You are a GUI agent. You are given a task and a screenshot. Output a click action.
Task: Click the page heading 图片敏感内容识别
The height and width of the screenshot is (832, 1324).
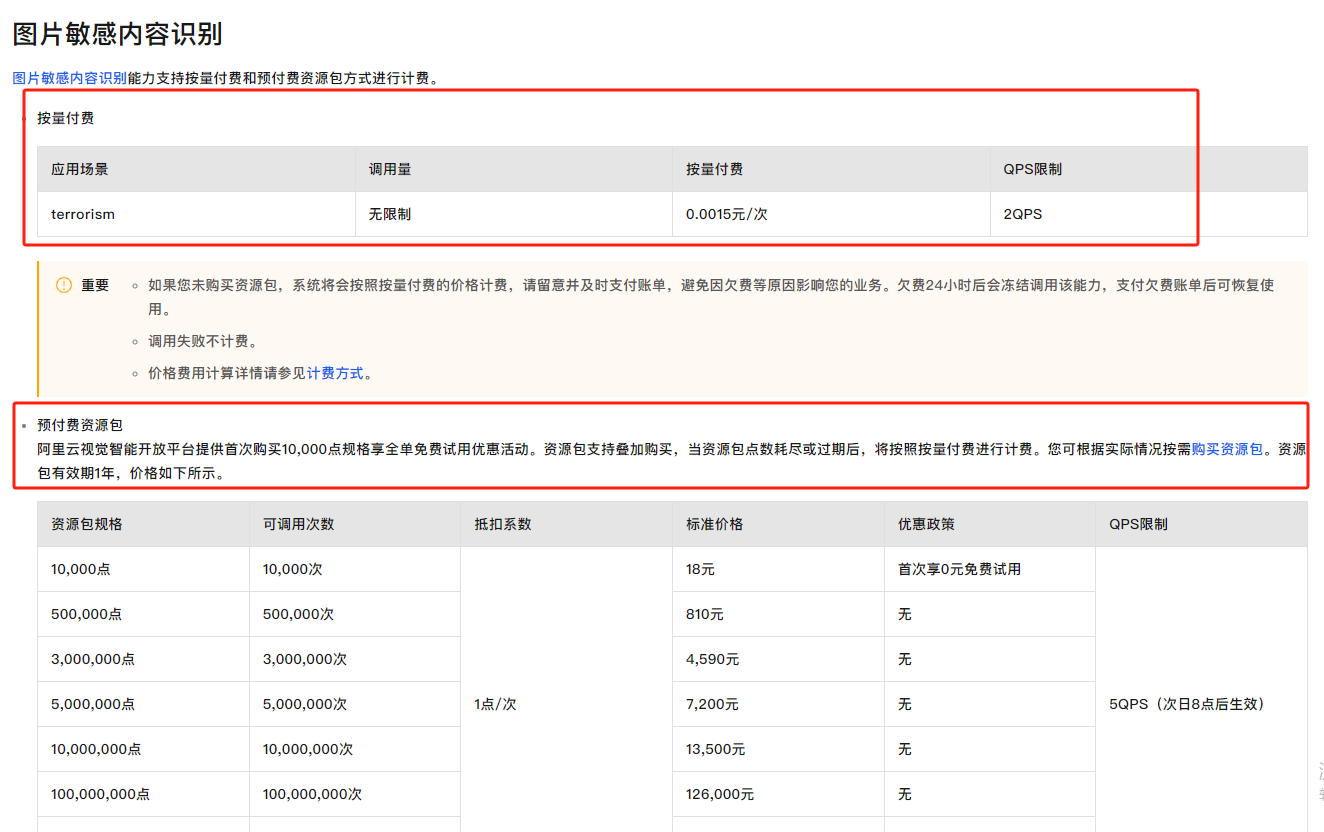(117, 34)
